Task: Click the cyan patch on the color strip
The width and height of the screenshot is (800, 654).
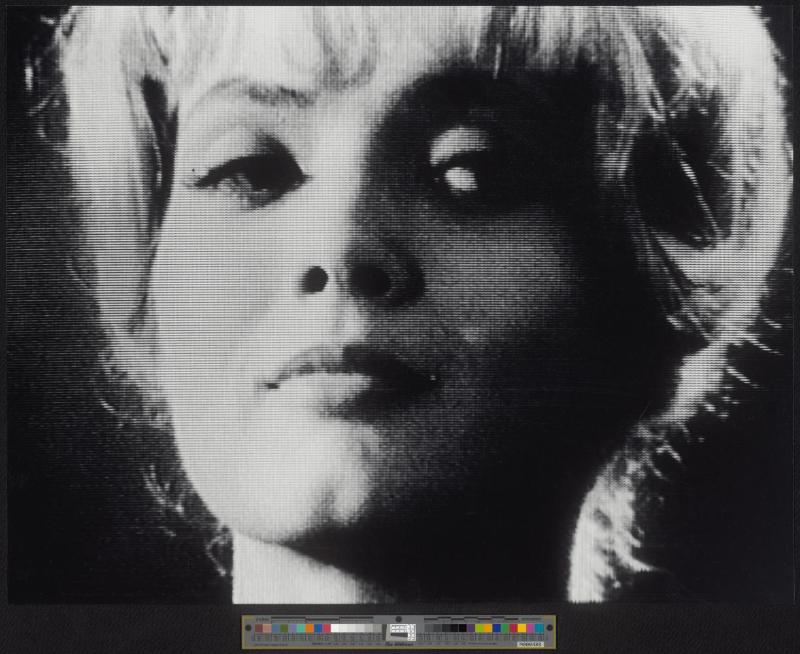Action: (539, 627)
